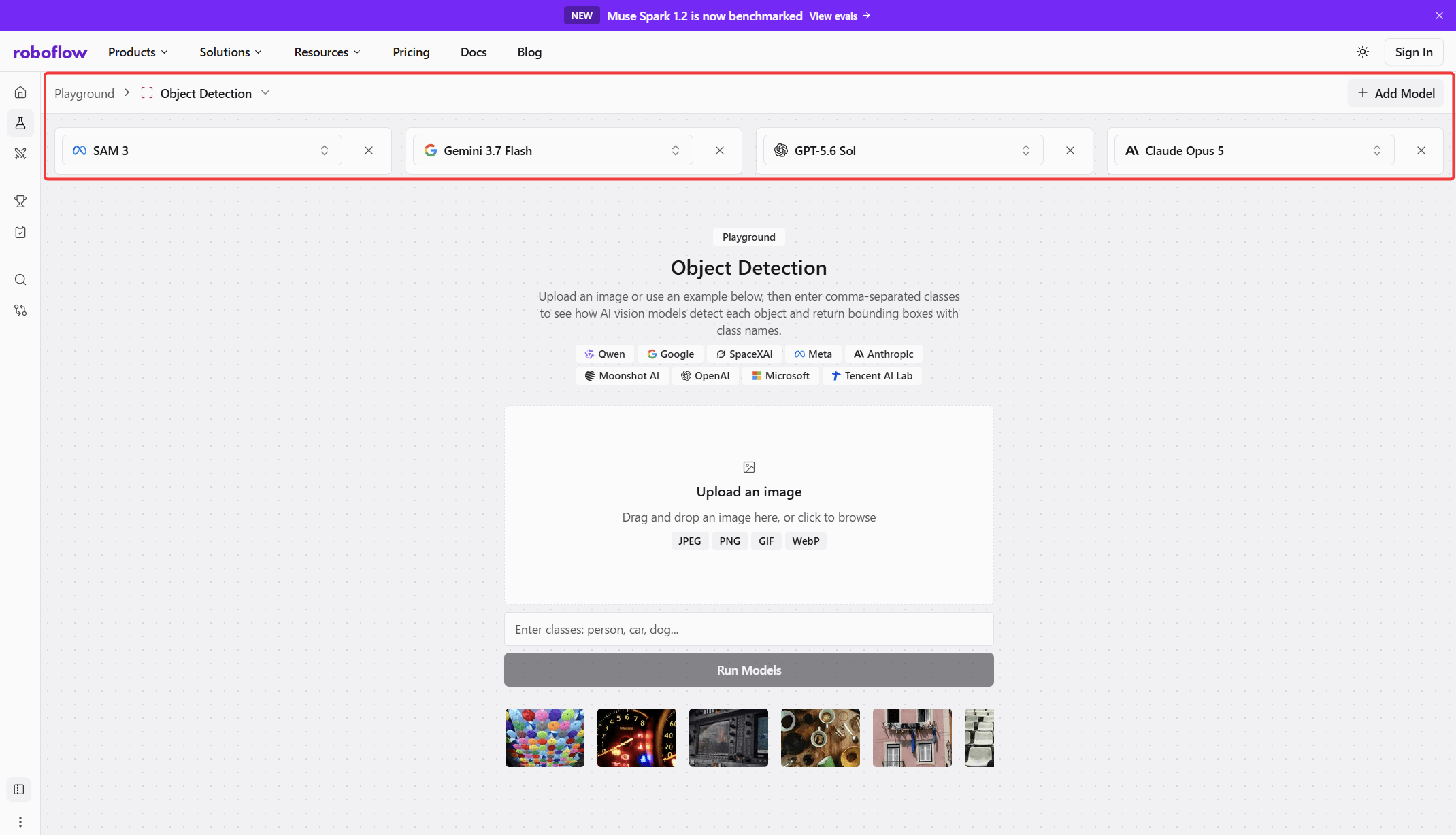
Task: Focus the Enter classes input field
Action: [x=749, y=630]
